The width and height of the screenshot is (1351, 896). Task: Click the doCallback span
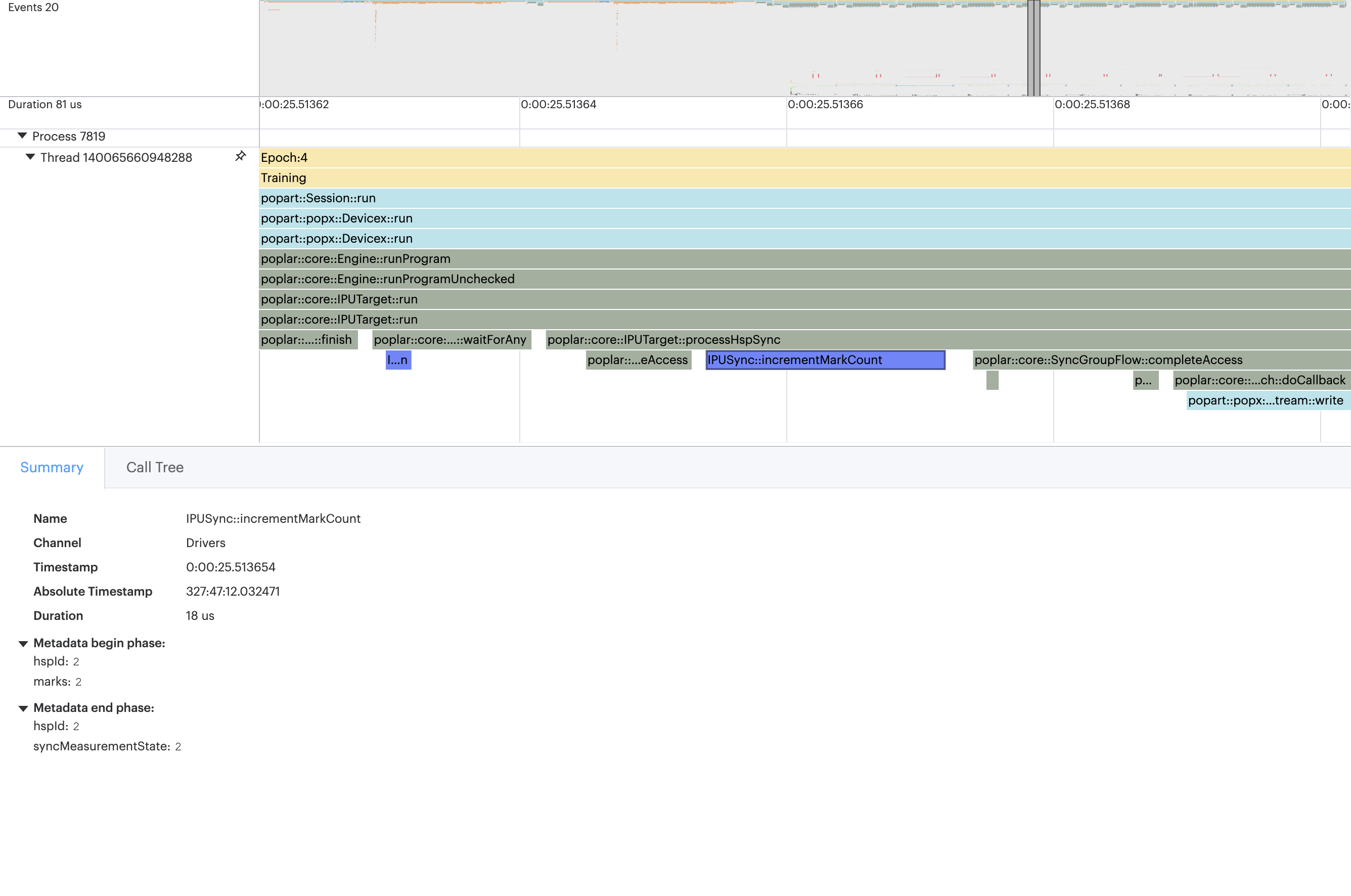(1259, 380)
